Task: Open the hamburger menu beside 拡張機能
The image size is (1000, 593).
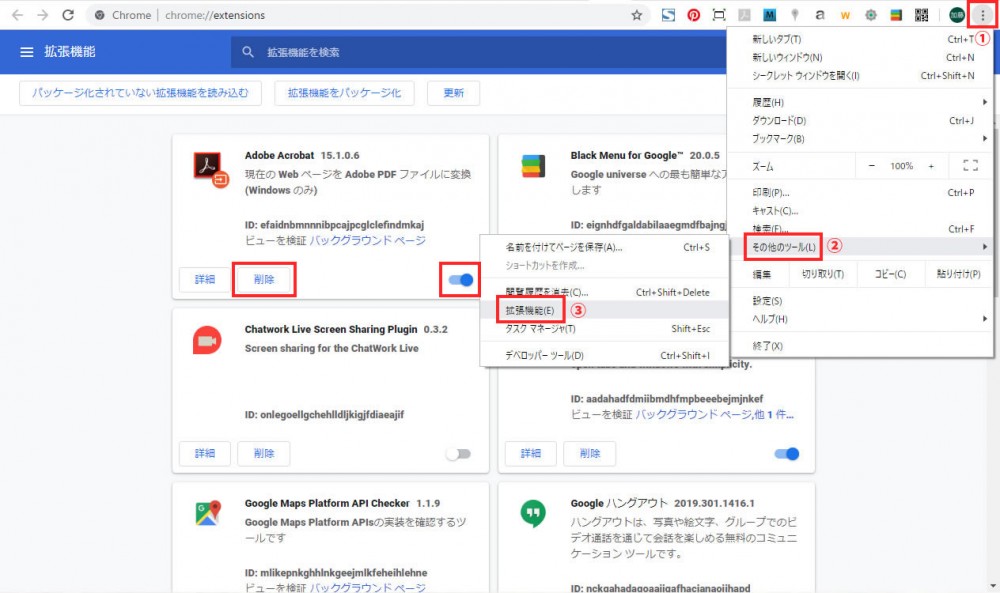Action: (x=27, y=52)
